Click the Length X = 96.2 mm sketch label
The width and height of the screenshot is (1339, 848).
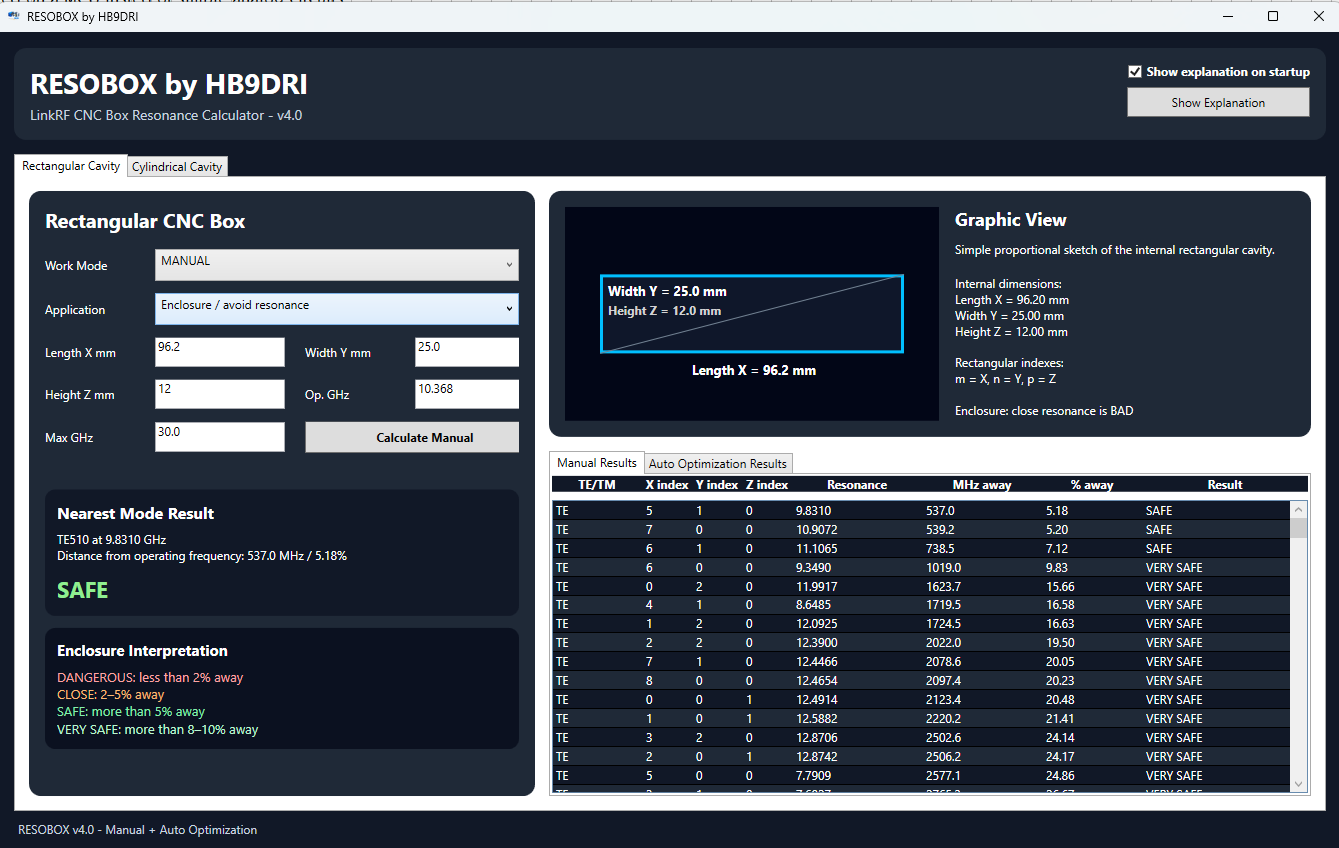754,371
